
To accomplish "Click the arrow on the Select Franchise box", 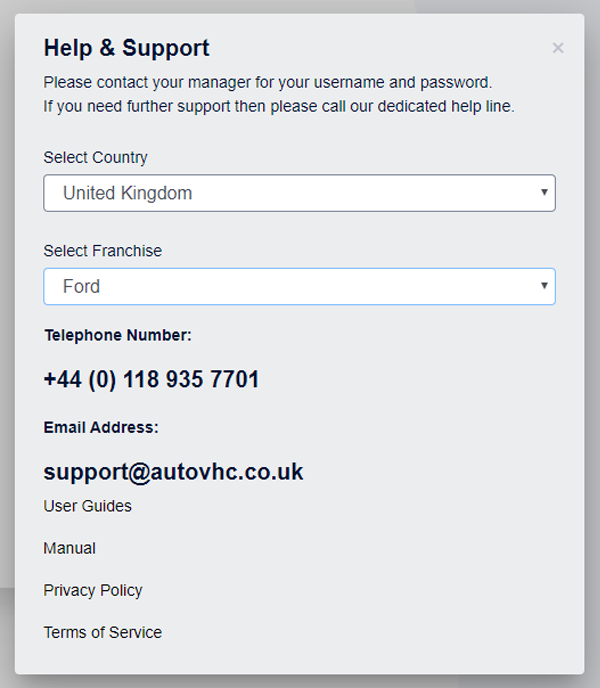I will coord(544,285).
